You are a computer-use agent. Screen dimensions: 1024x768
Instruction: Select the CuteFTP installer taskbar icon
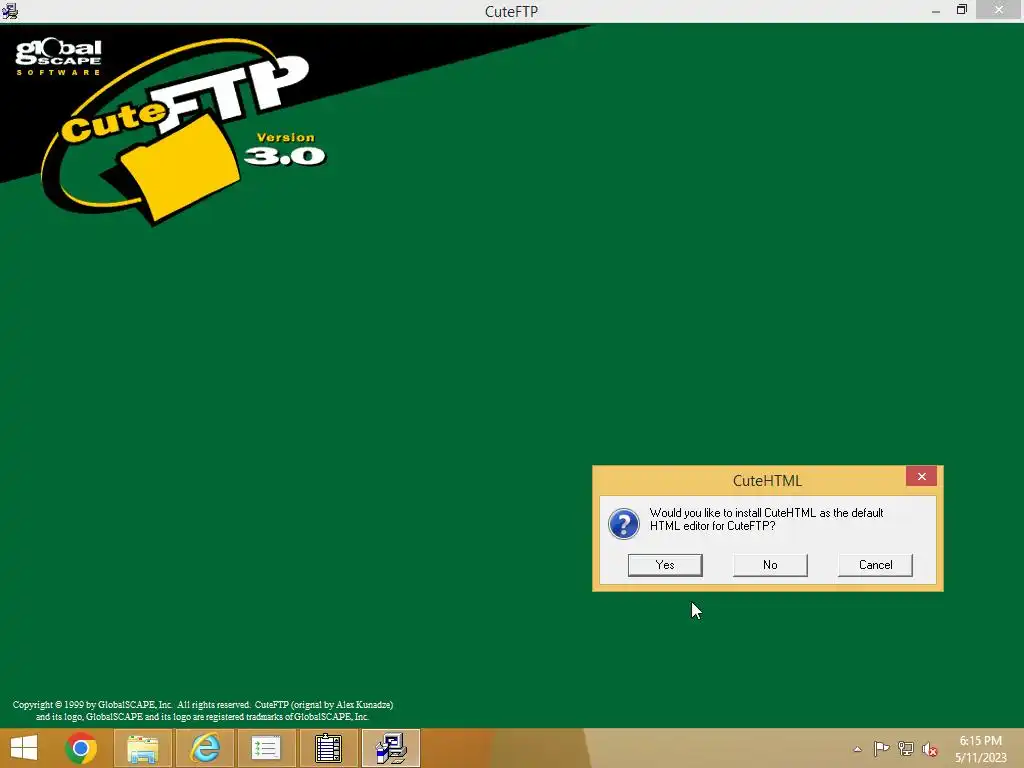tap(391, 748)
